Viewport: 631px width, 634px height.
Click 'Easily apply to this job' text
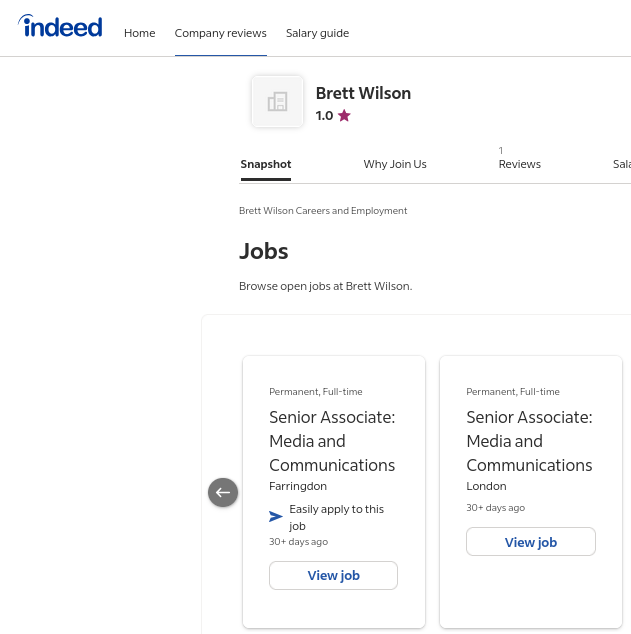click(336, 518)
